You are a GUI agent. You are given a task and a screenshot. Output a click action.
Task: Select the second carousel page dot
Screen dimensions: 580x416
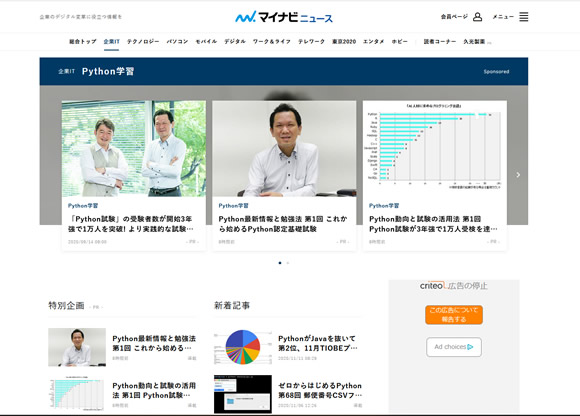pyautogui.click(x=288, y=263)
